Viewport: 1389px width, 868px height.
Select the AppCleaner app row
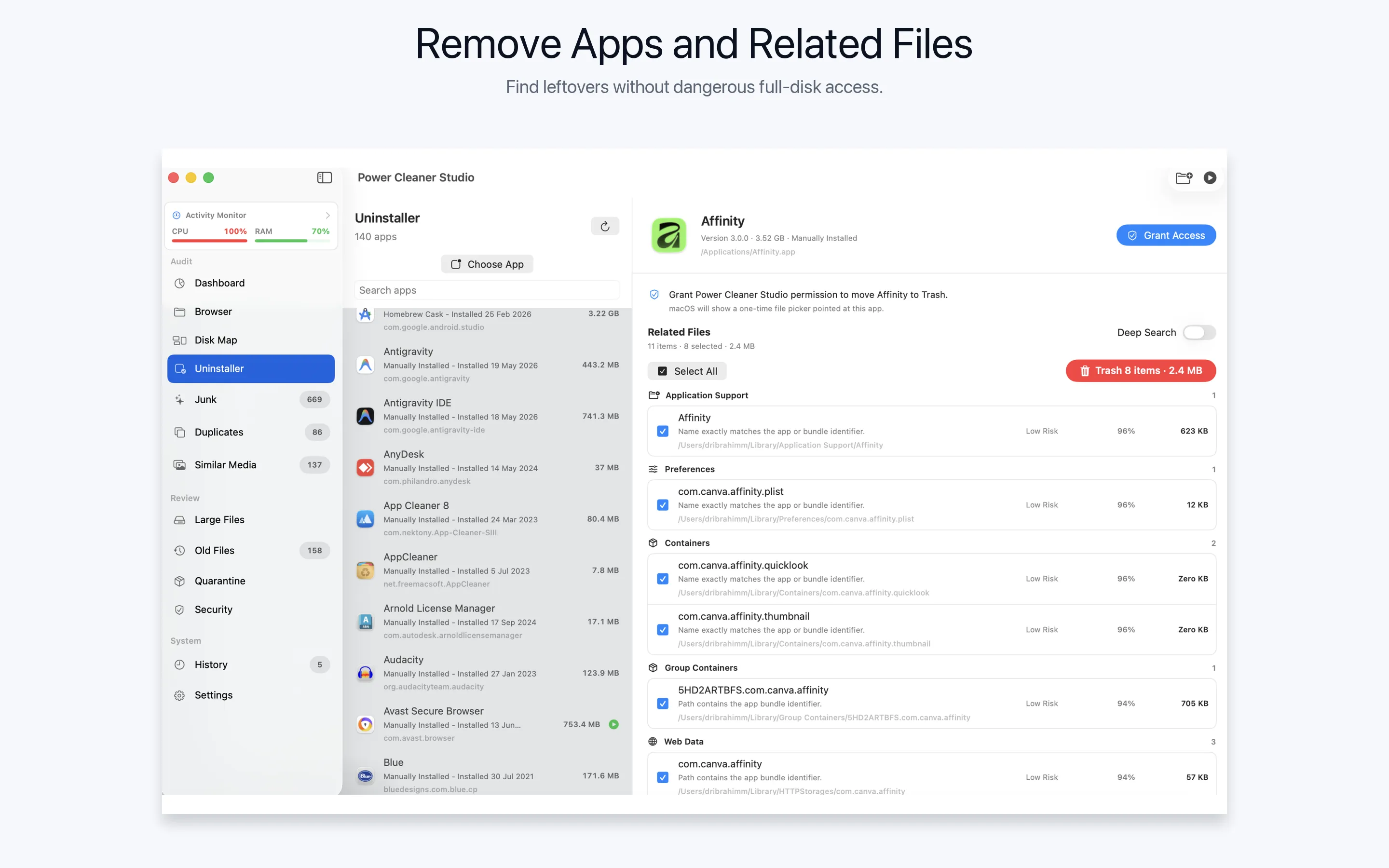pos(487,570)
